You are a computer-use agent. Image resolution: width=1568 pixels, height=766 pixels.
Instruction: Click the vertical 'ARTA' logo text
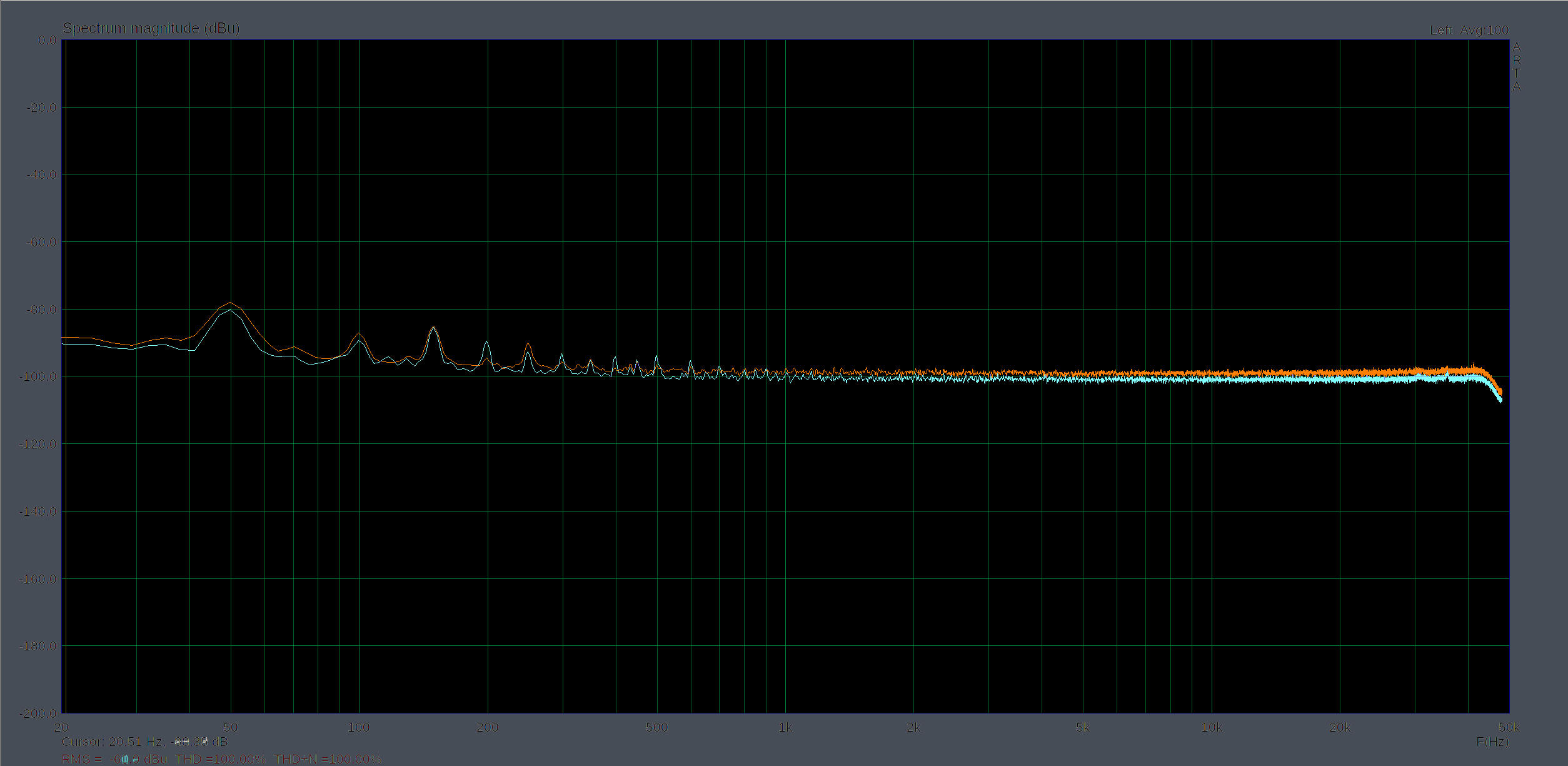[x=1516, y=66]
